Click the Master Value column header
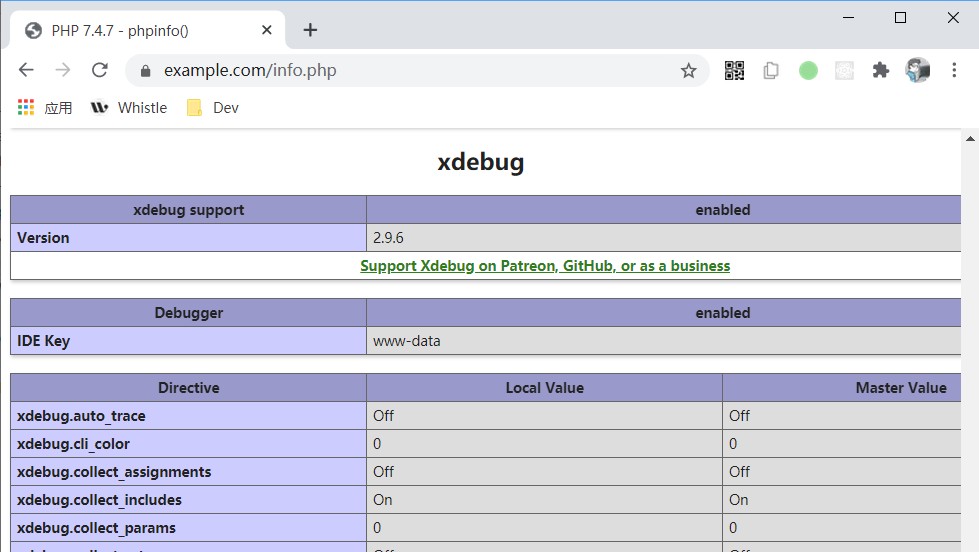 coord(841,388)
